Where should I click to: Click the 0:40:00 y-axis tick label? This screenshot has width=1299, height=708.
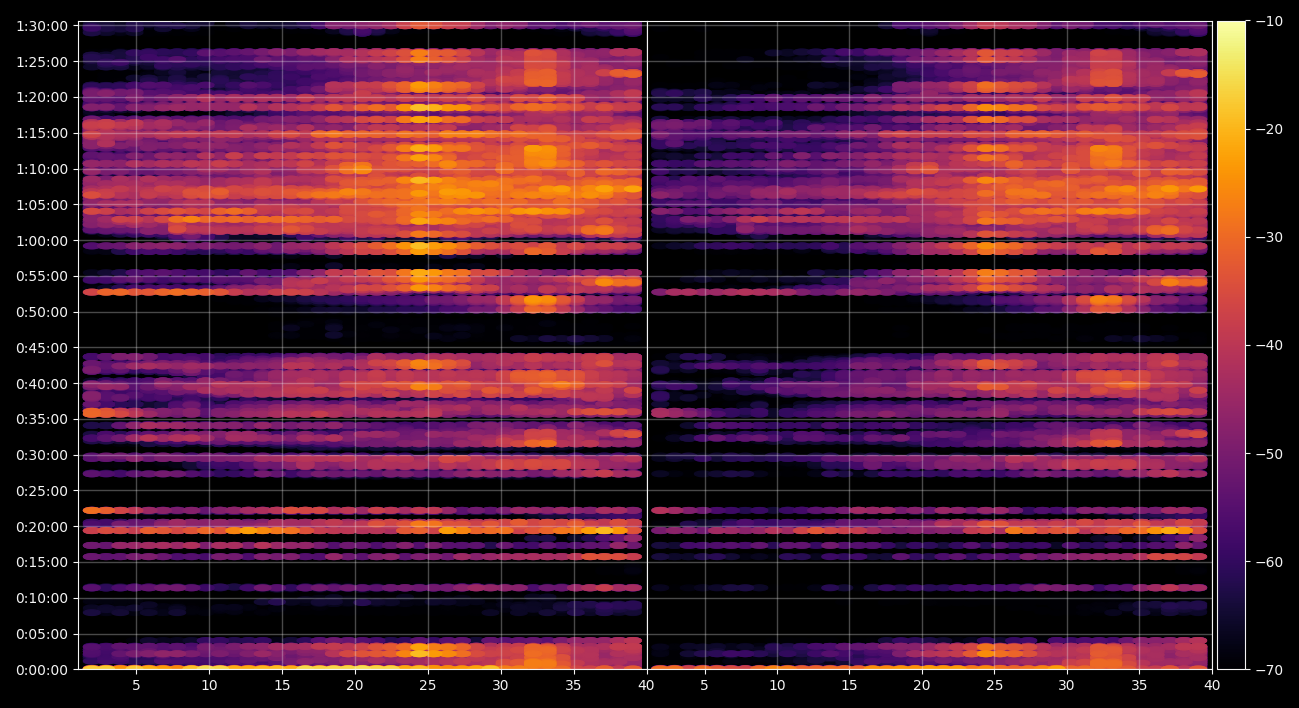pyautogui.click(x=42, y=384)
